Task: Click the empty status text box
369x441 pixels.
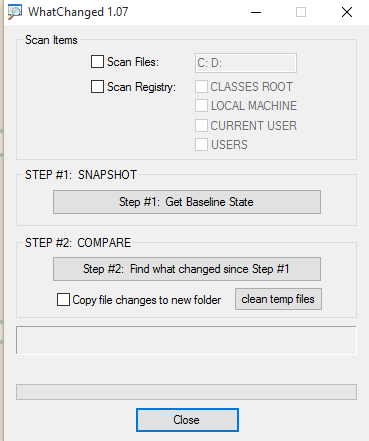Action: click(x=186, y=340)
